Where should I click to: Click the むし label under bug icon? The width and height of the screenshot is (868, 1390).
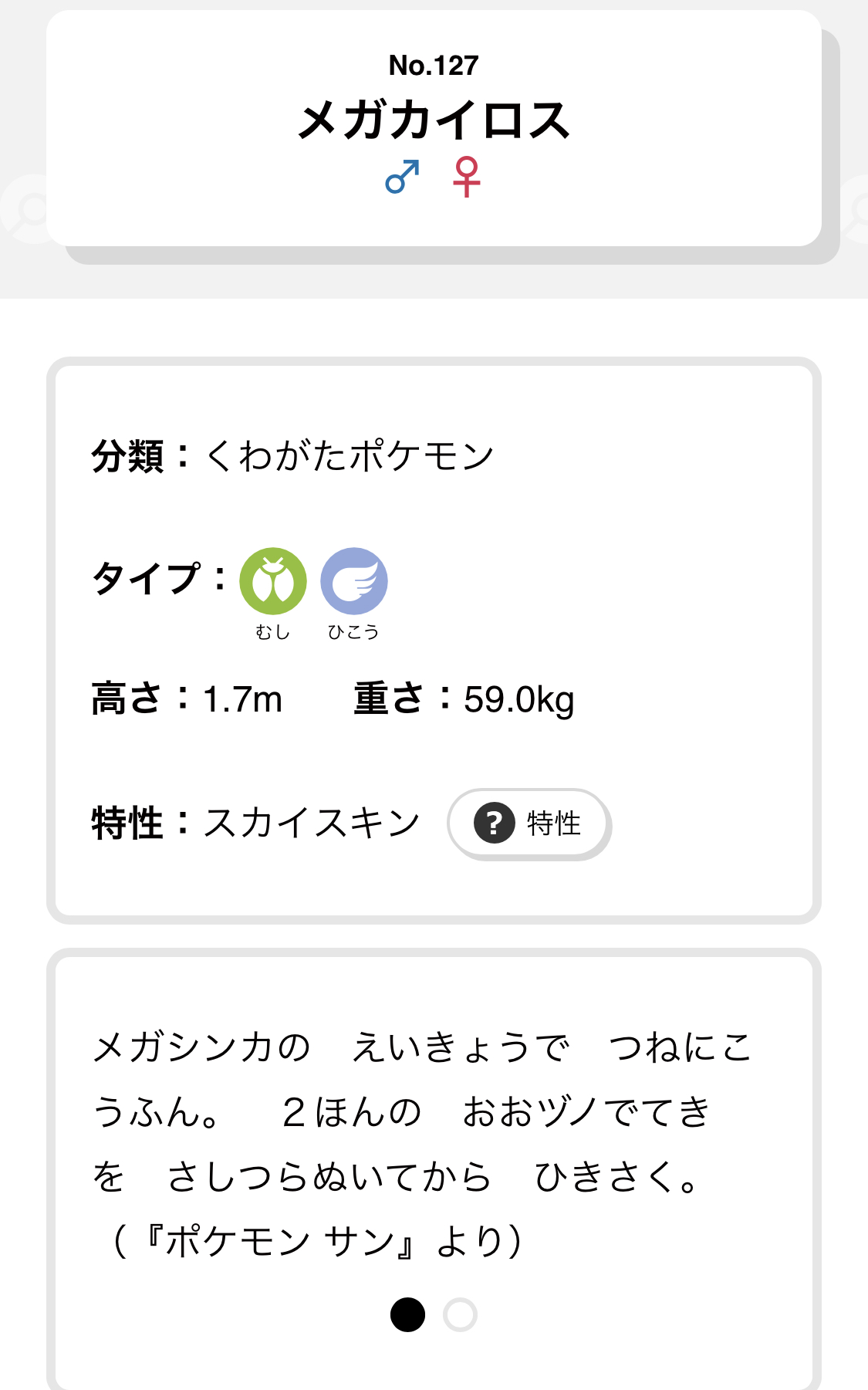click(273, 632)
